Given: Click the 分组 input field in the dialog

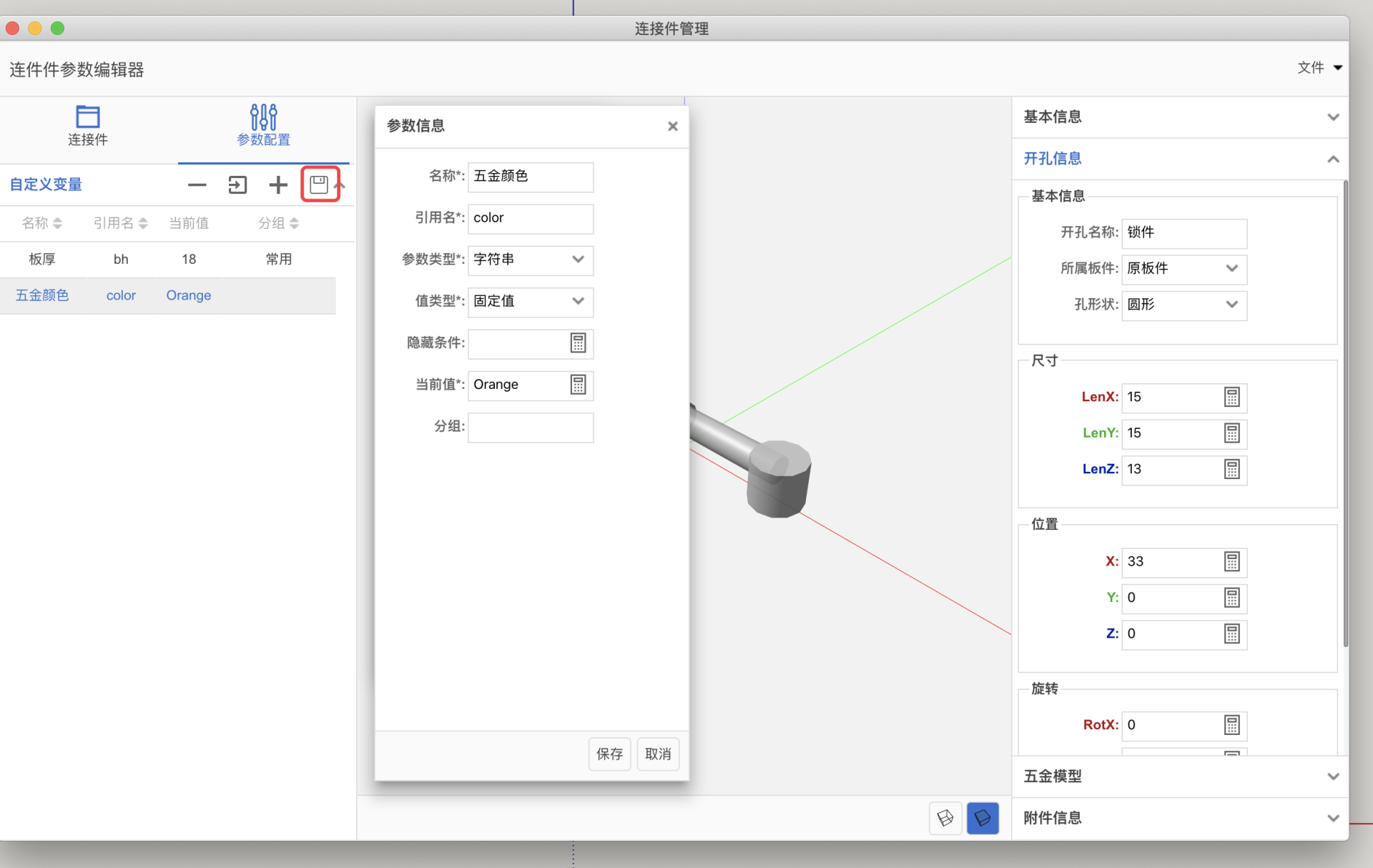Looking at the screenshot, I should tap(531, 428).
